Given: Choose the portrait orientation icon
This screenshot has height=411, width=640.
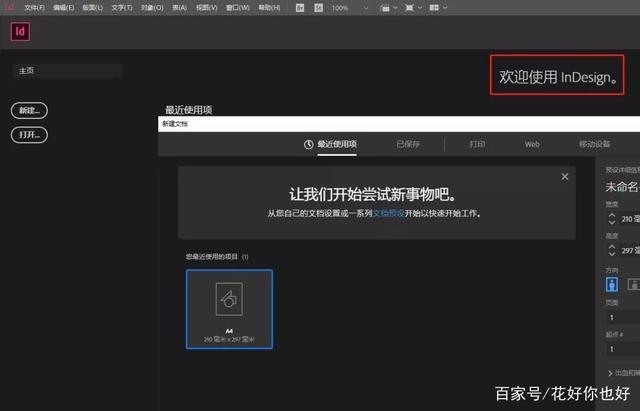Looking at the screenshot, I should tap(611, 284).
